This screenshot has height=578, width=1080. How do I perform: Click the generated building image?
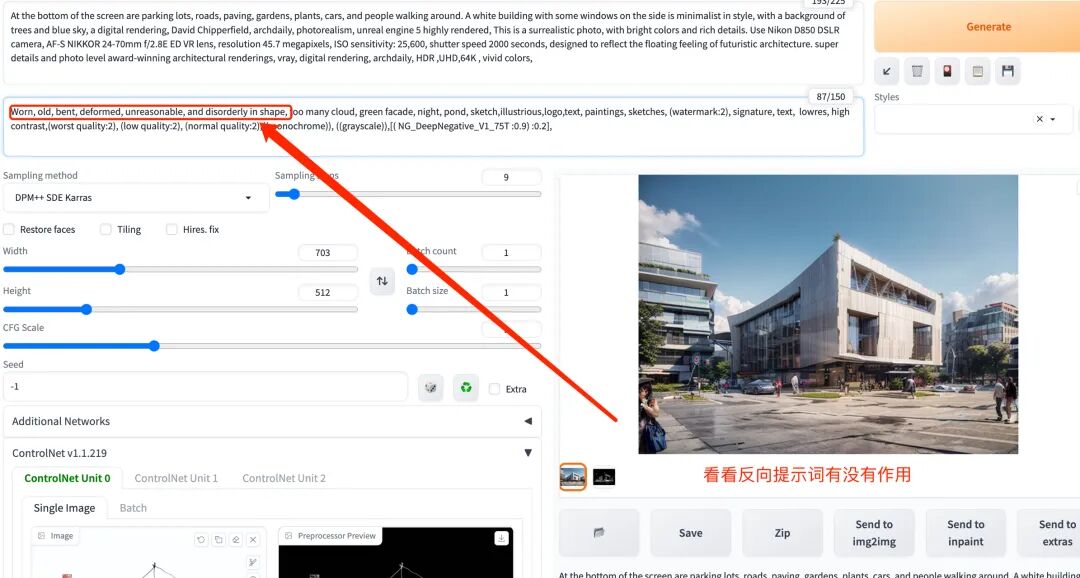click(828, 314)
